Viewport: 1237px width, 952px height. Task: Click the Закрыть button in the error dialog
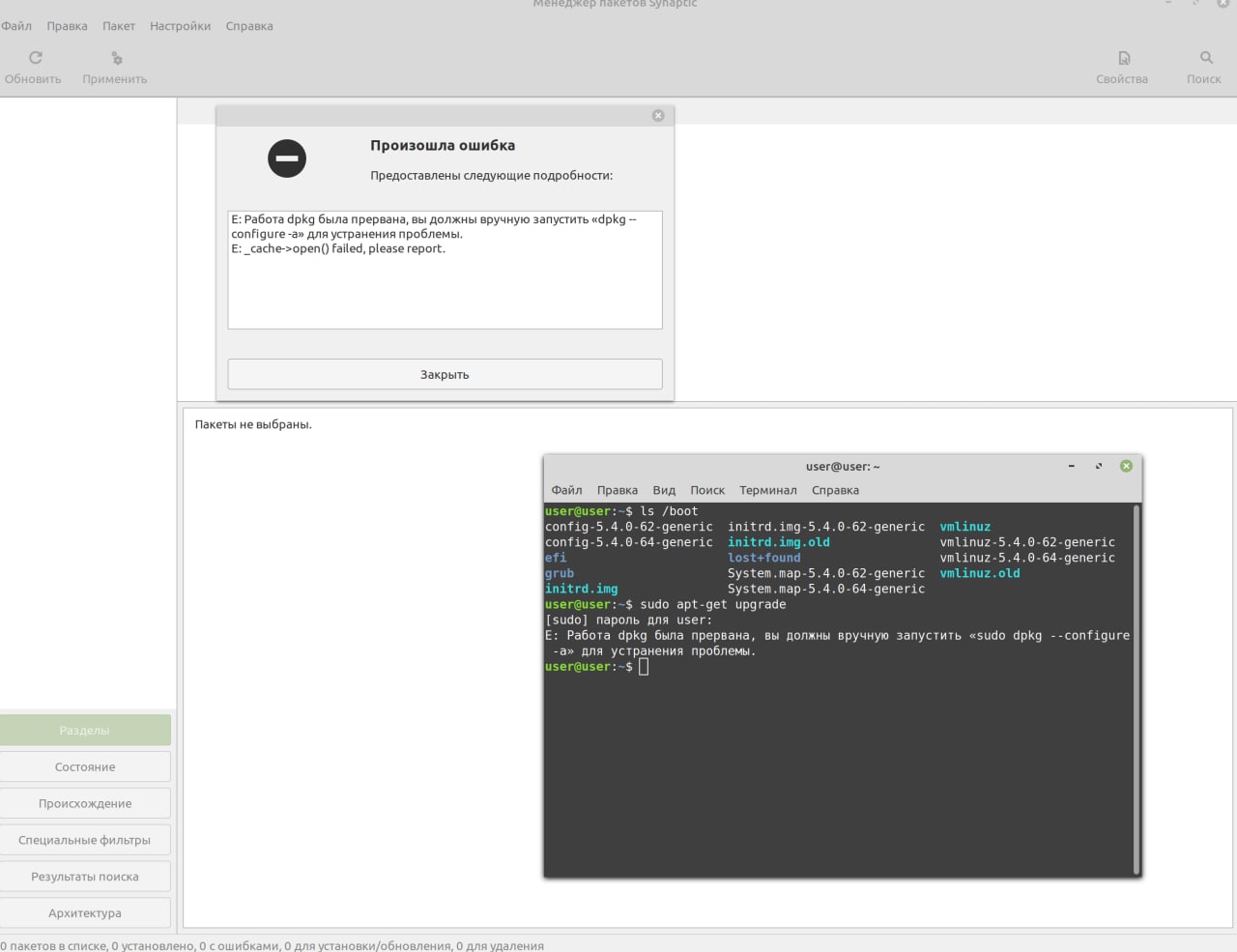(445, 374)
